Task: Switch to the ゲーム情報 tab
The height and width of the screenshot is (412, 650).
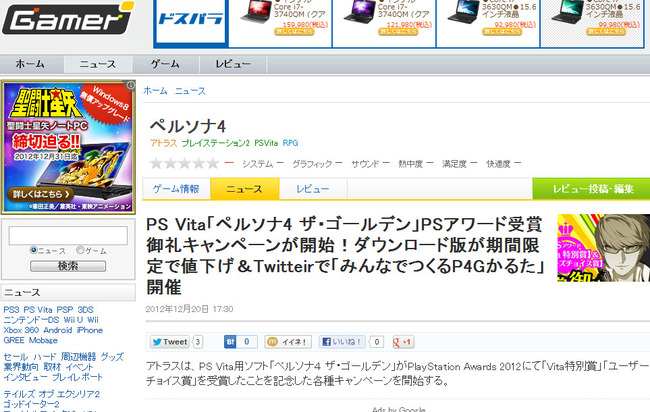Action: click(176, 189)
